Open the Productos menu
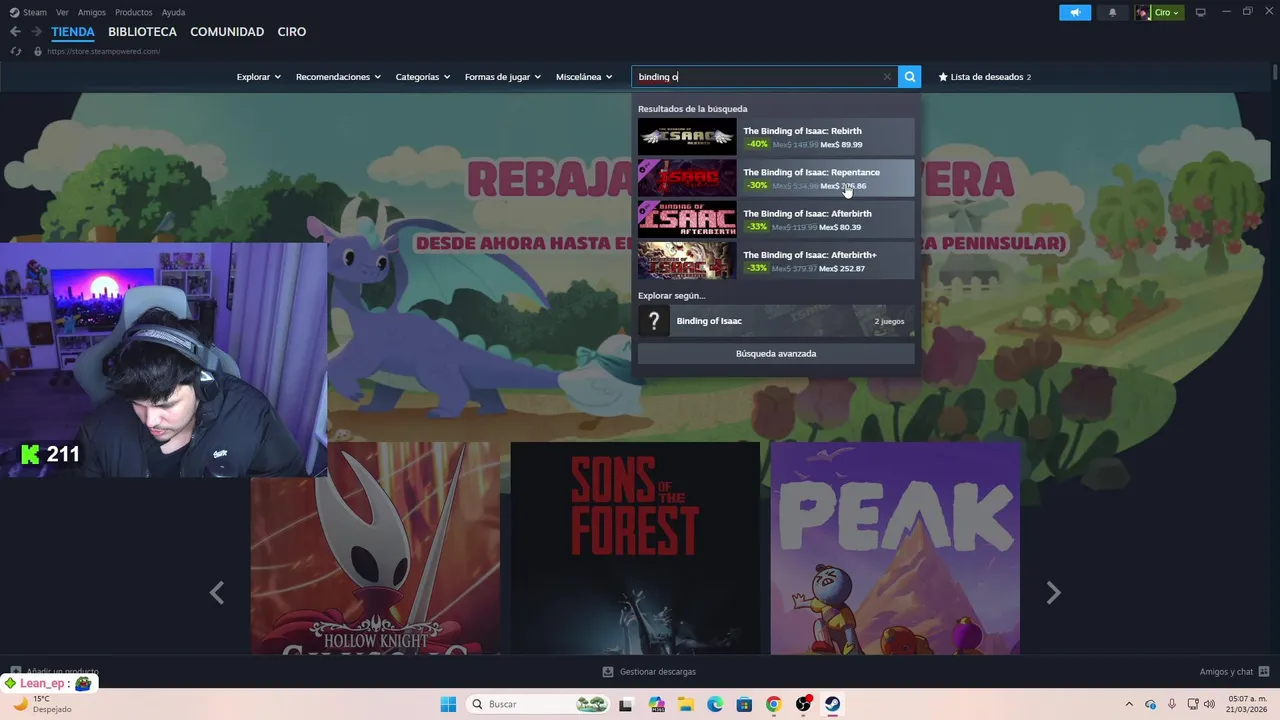The height and width of the screenshot is (720, 1280). 134,12
